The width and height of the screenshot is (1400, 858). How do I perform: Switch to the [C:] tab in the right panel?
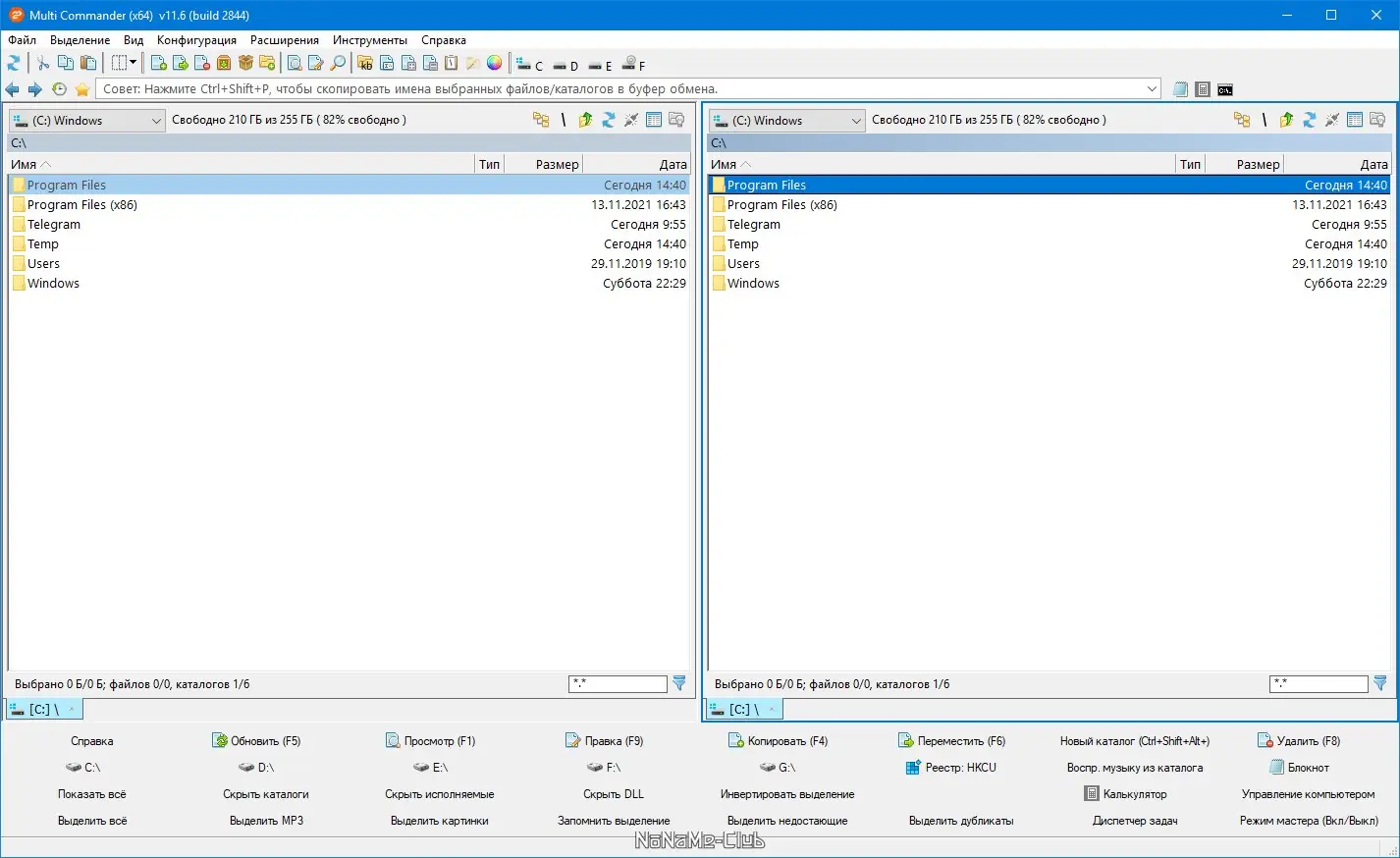coord(739,709)
